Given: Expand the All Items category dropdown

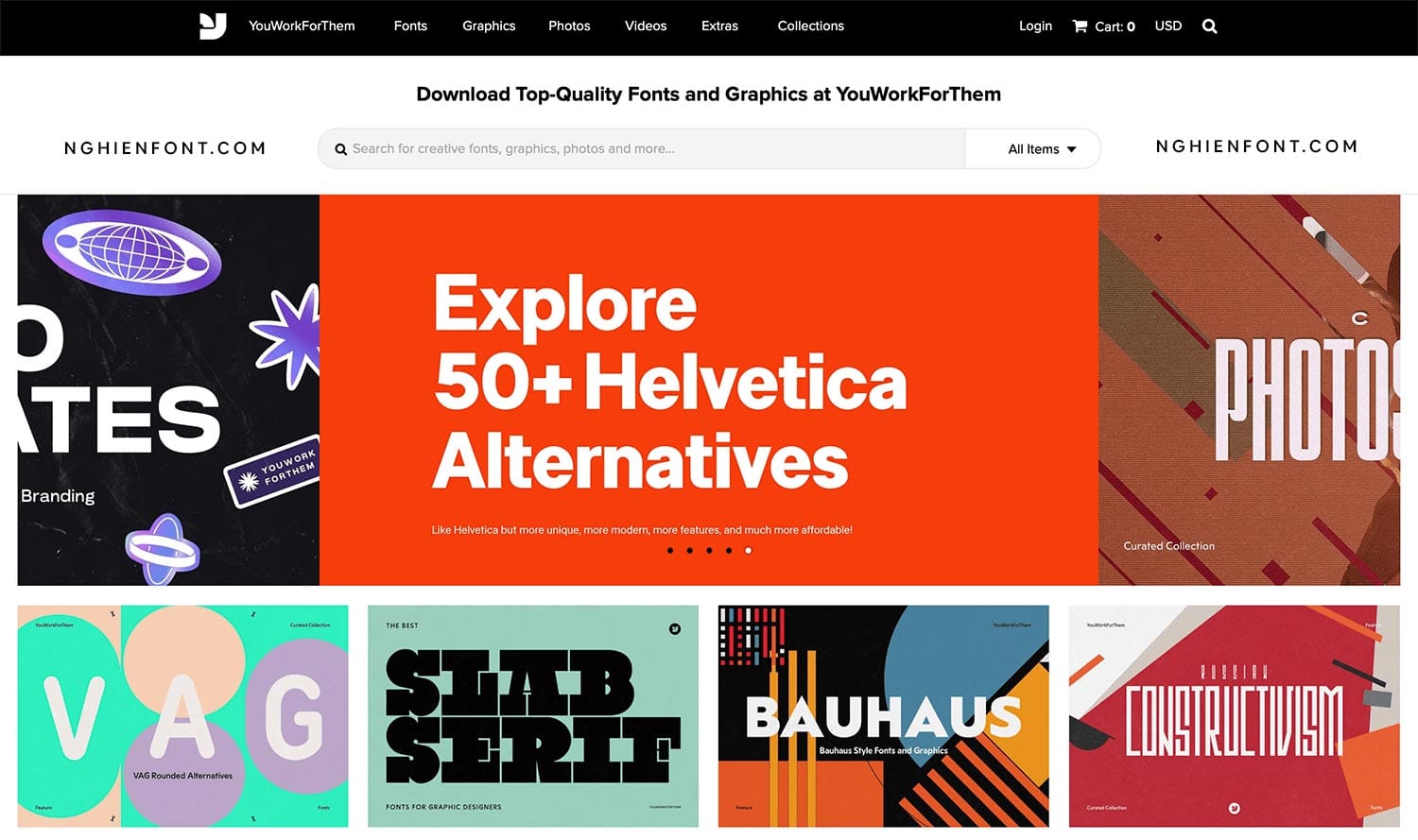Looking at the screenshot, I should [x=1032, y=149].
